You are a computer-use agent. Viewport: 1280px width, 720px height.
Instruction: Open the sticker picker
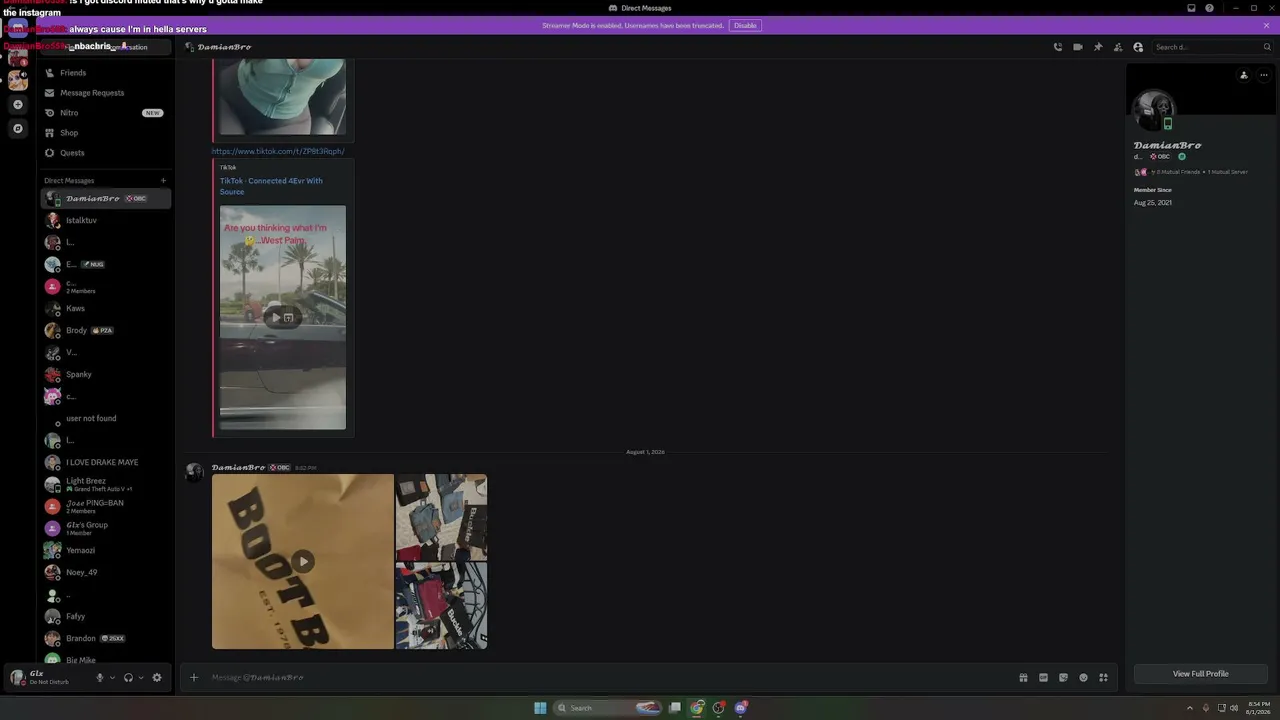coord(1063,677)
